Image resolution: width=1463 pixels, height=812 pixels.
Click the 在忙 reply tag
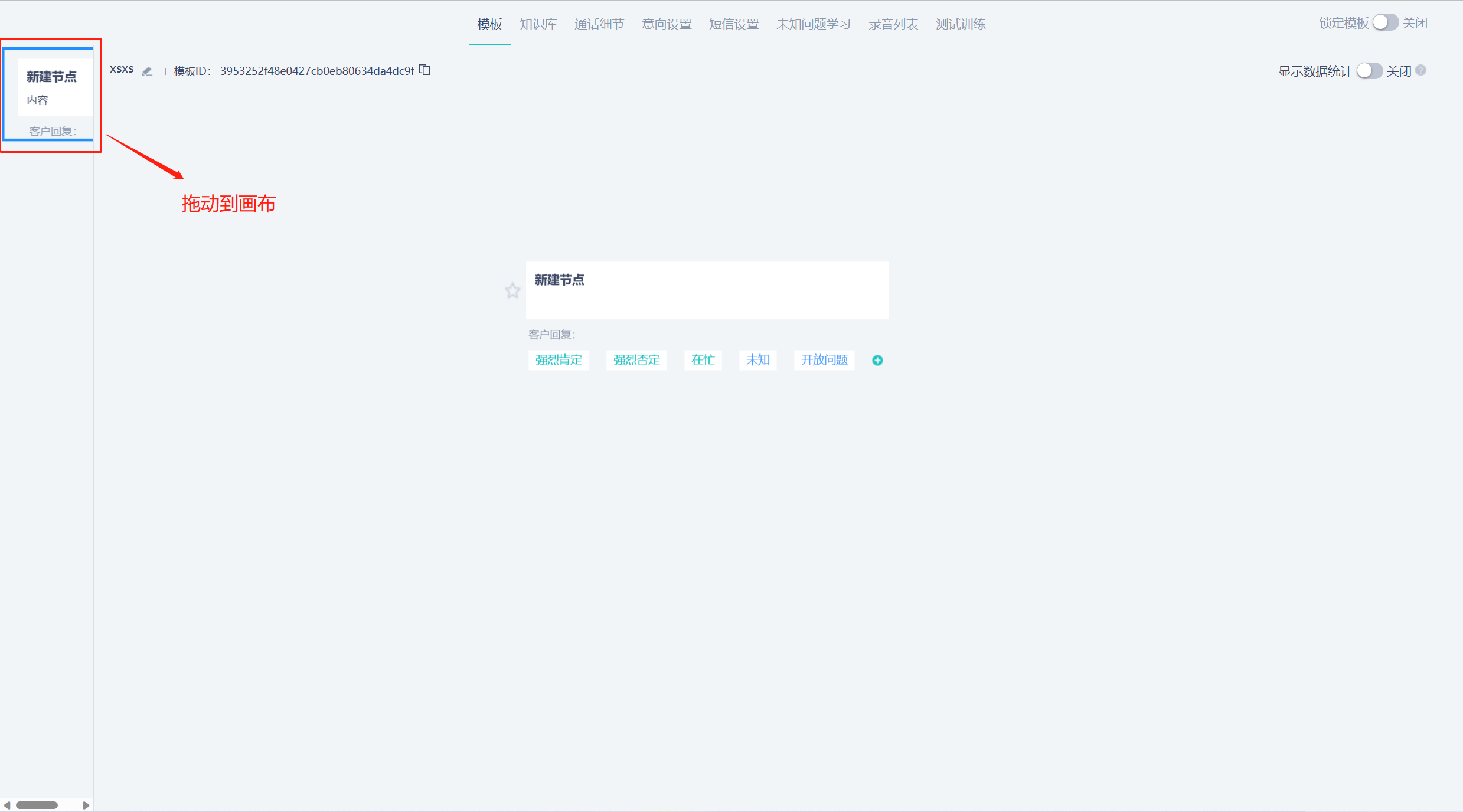click(703, 360)
